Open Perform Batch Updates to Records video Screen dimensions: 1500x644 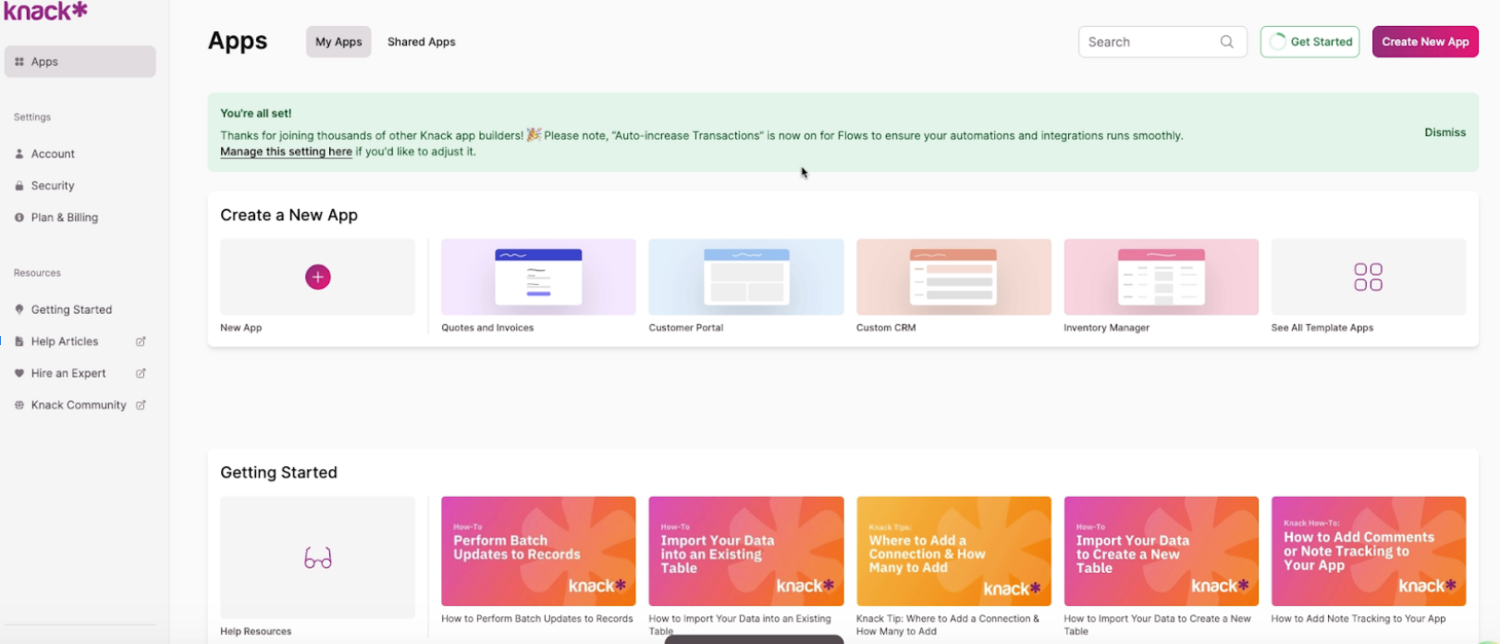(x=538, y=551)
